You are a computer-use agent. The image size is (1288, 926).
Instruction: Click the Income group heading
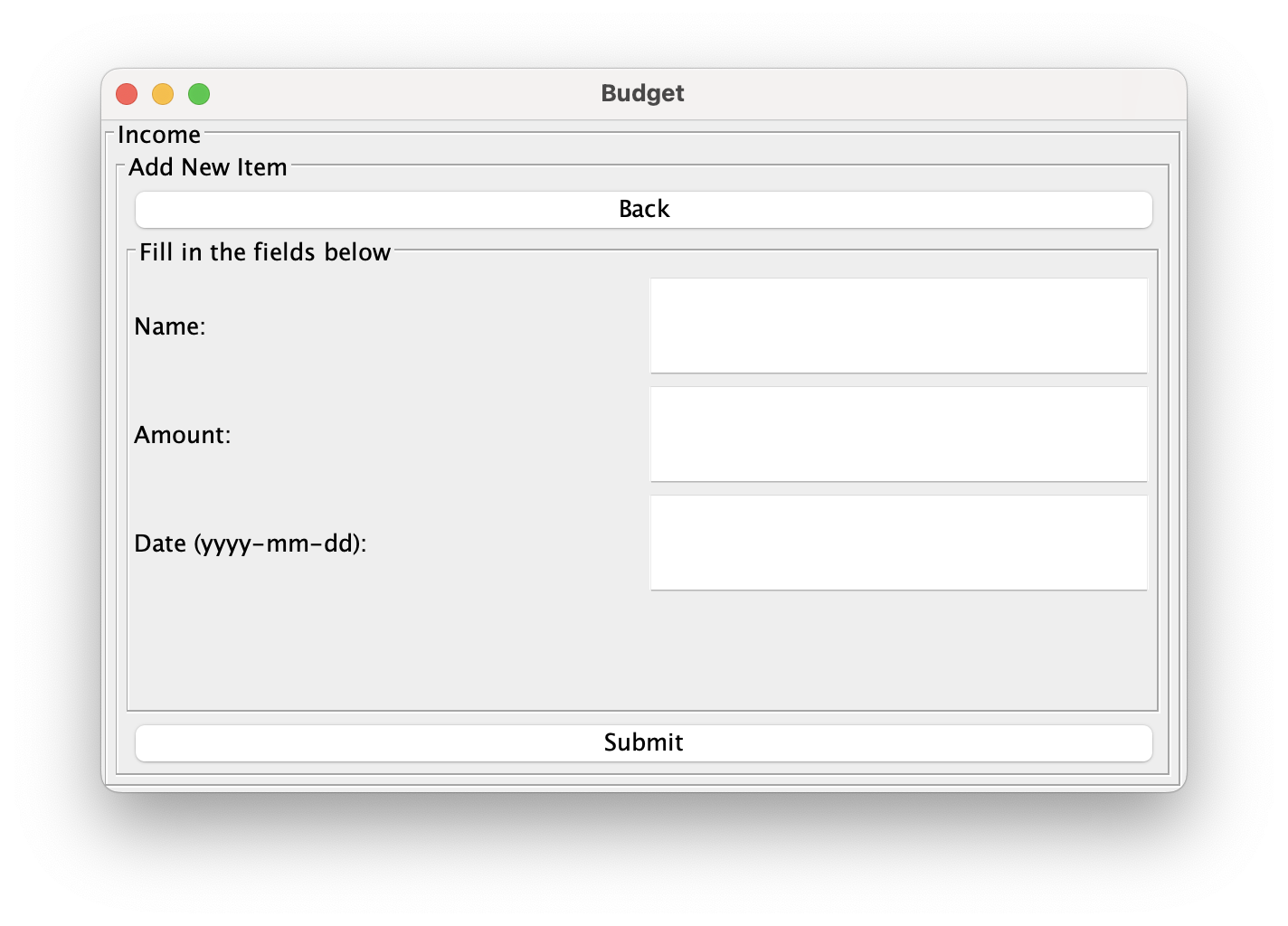[158, 134]
